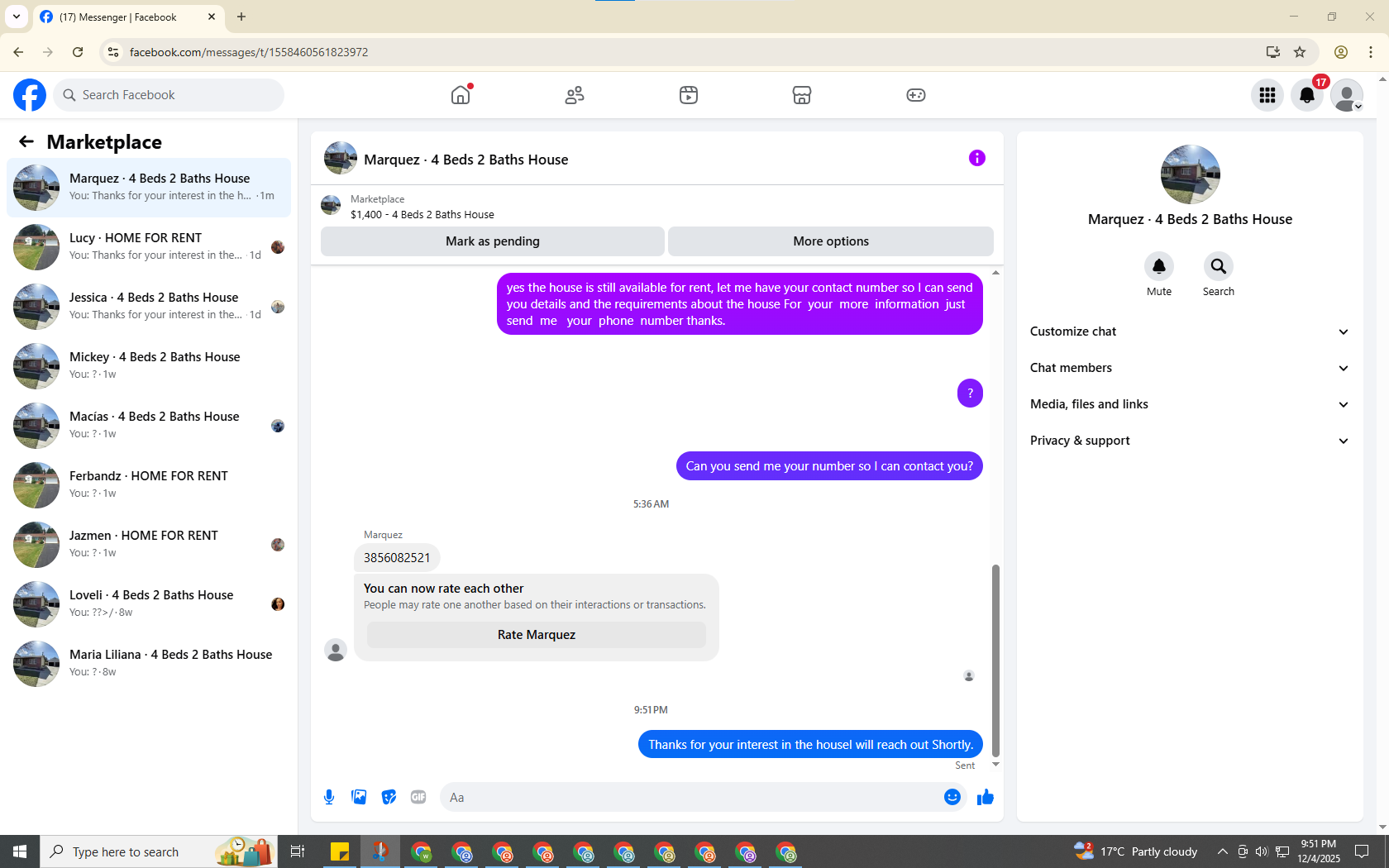The image size is (1389, 868).
Task: Click the chat scrollbar thumb
Action: coord(995,661)
